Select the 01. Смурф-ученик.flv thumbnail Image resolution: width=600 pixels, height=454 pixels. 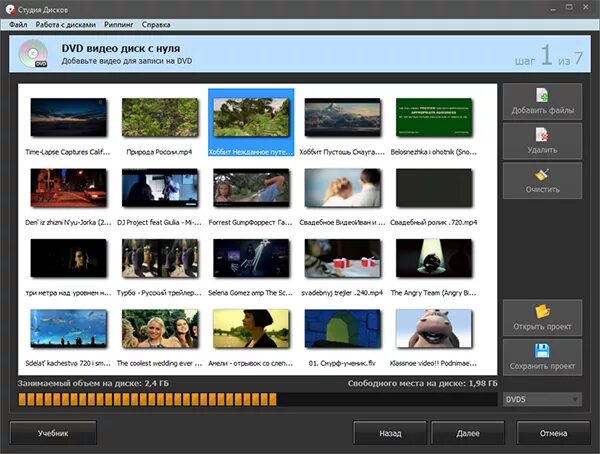pos(342,328)
